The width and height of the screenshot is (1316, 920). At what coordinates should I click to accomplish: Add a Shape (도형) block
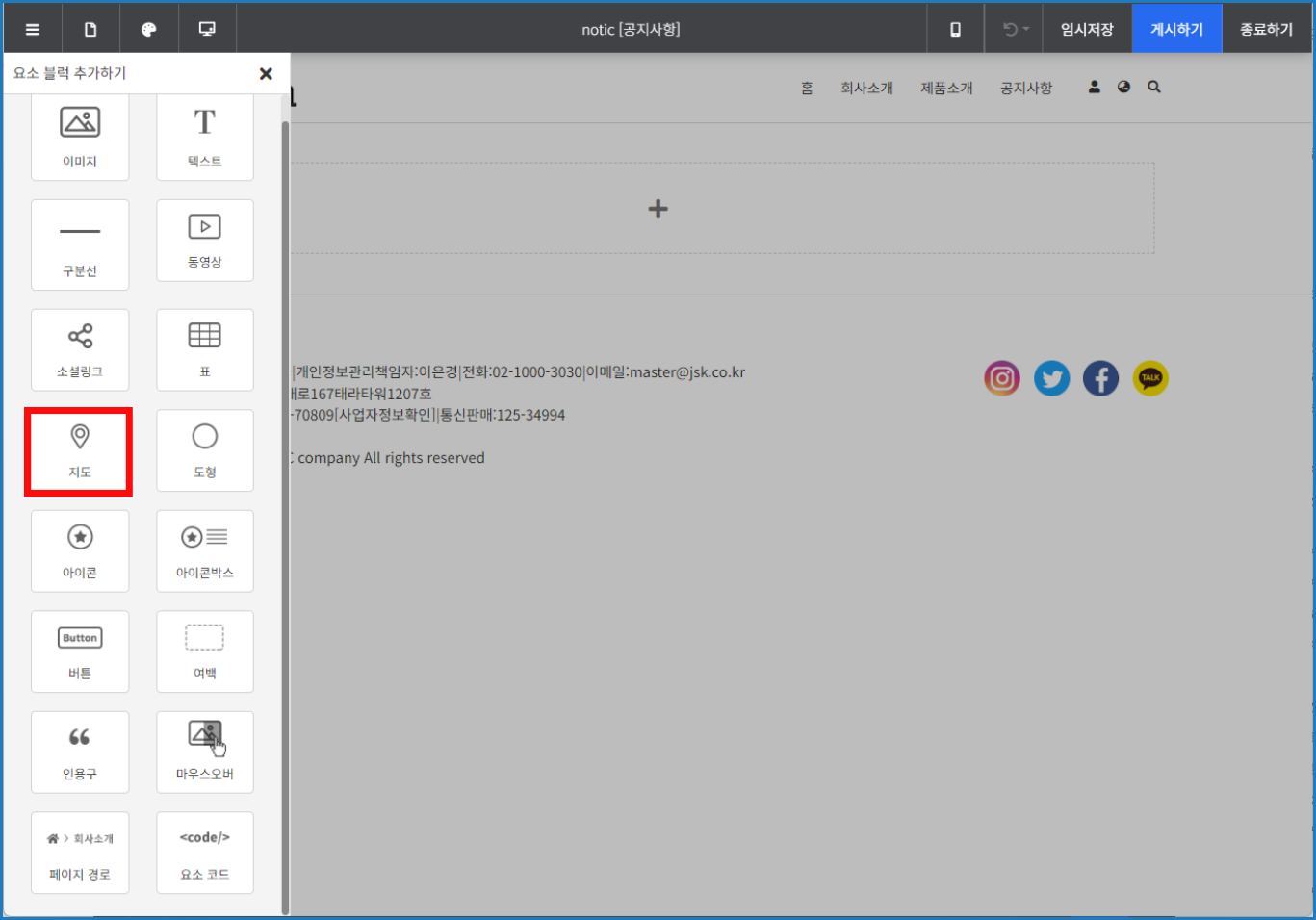click(x=205, y=451)
